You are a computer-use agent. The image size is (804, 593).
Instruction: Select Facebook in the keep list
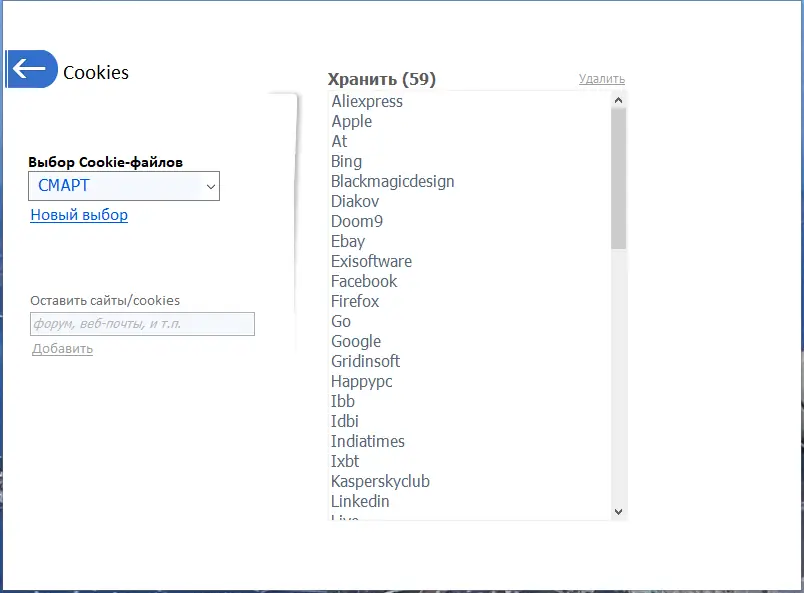click(x=364, y=282)
